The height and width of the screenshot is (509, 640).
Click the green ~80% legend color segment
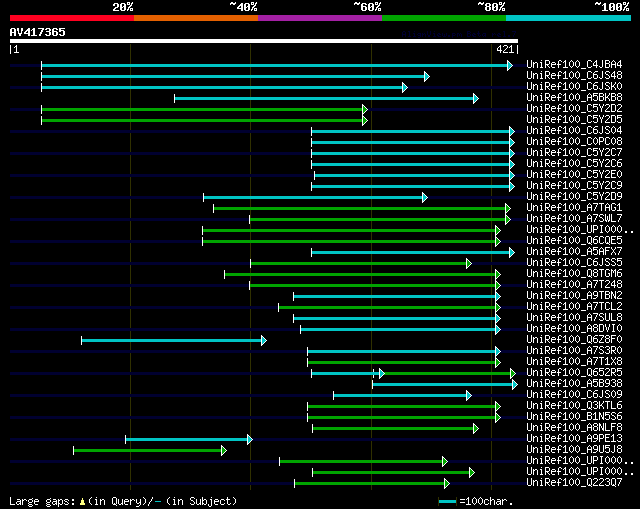point(444,18)
